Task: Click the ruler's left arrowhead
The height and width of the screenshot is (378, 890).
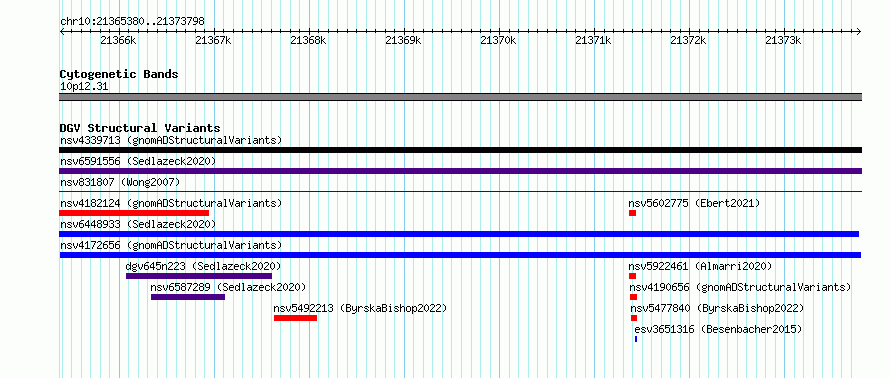Action: click(x=62, y=31)
